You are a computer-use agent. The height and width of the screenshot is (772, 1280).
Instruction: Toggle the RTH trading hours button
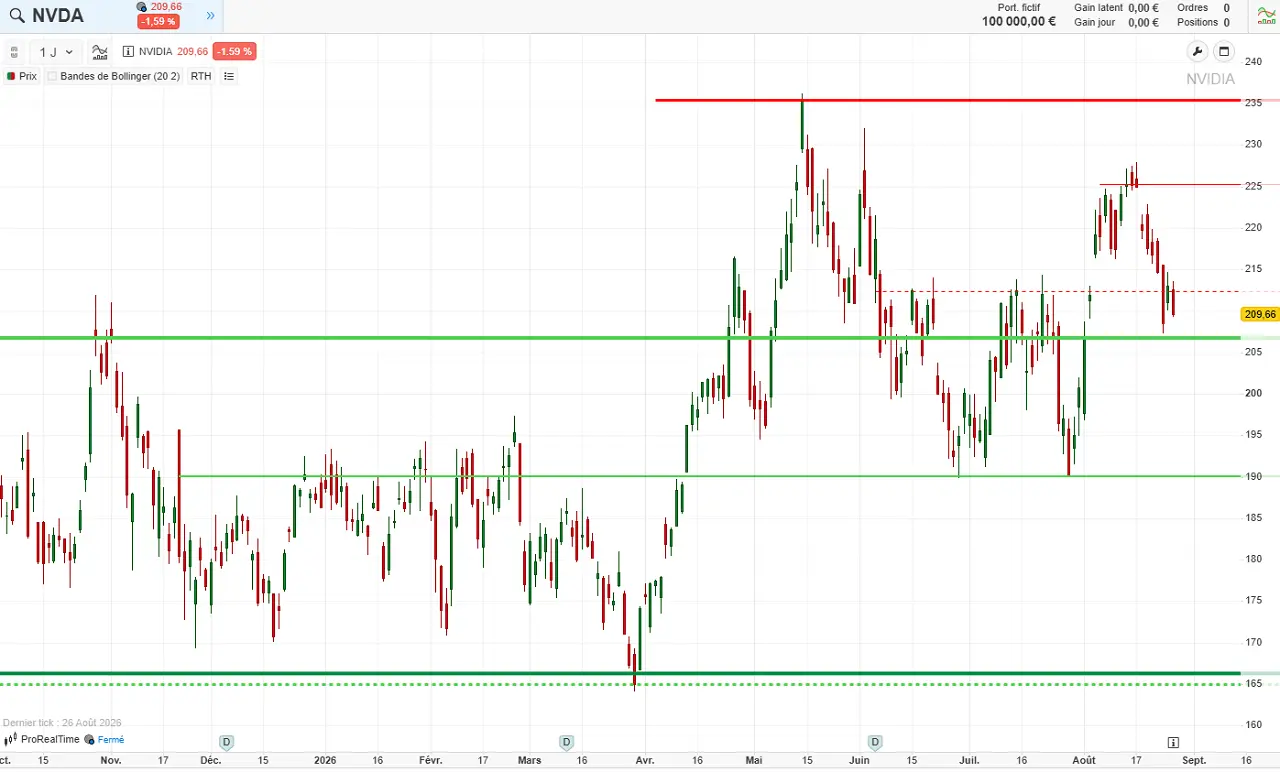tap(201, 76)
